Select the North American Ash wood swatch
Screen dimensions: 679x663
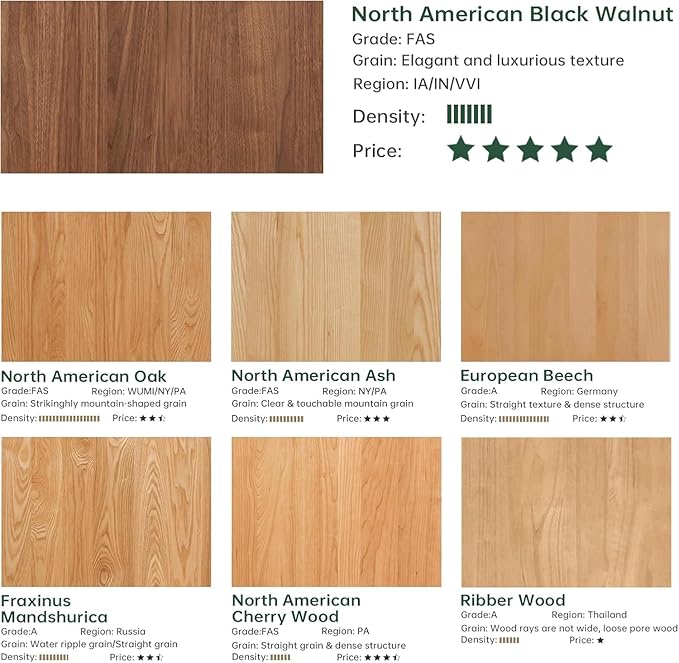pos(336,286)
